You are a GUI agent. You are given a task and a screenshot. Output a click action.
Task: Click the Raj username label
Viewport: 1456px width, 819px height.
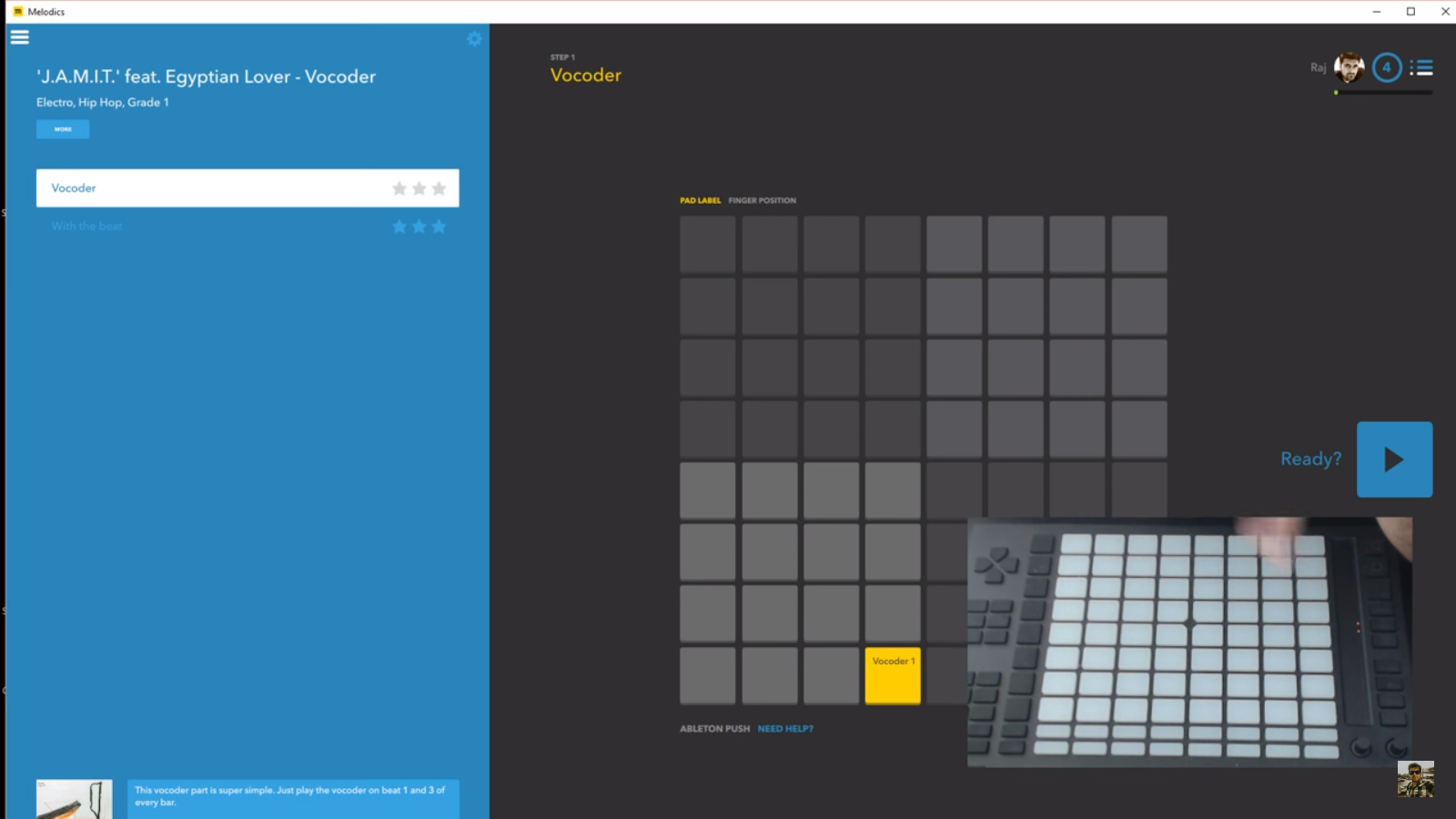tap(1318, 67)
